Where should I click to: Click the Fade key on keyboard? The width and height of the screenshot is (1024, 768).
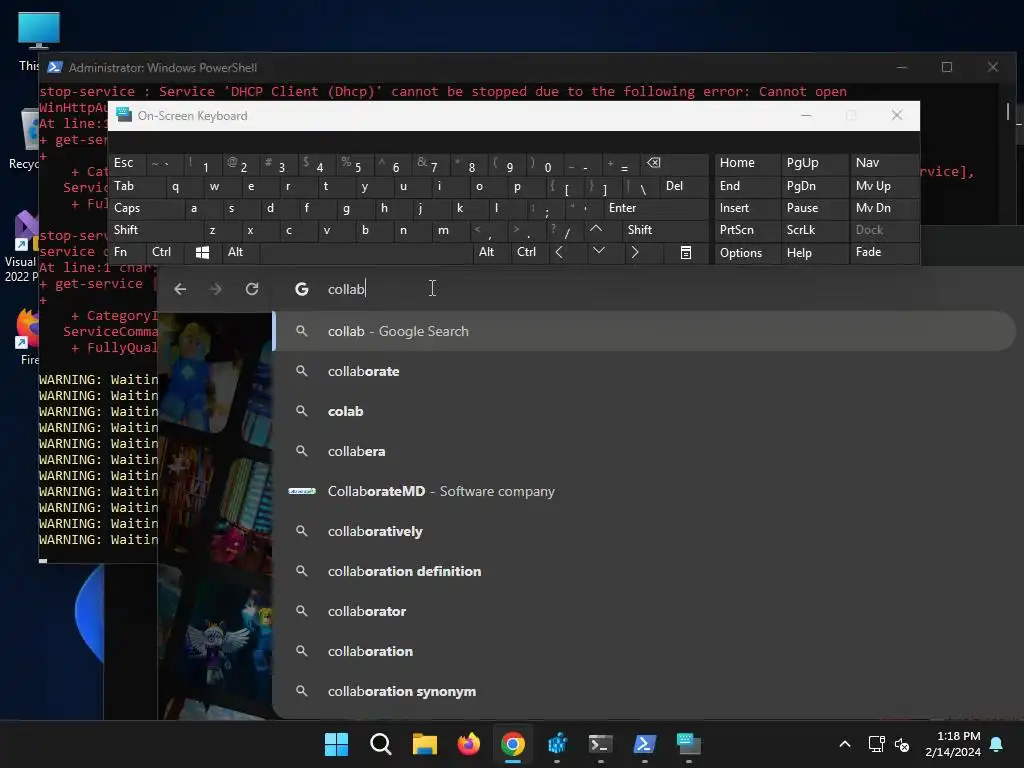pyautogui.click(x=884, y=252)
